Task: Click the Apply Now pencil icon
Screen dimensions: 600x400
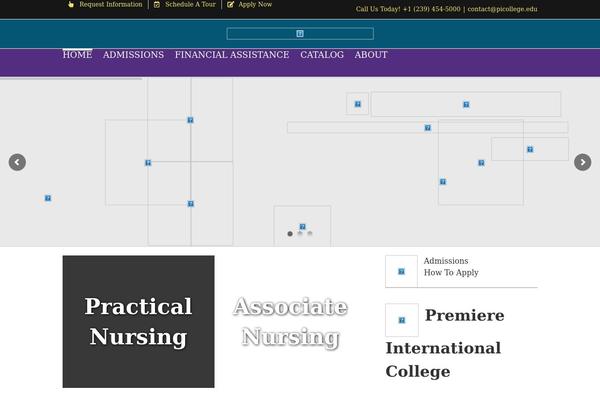Action: (x=231, y=5)
